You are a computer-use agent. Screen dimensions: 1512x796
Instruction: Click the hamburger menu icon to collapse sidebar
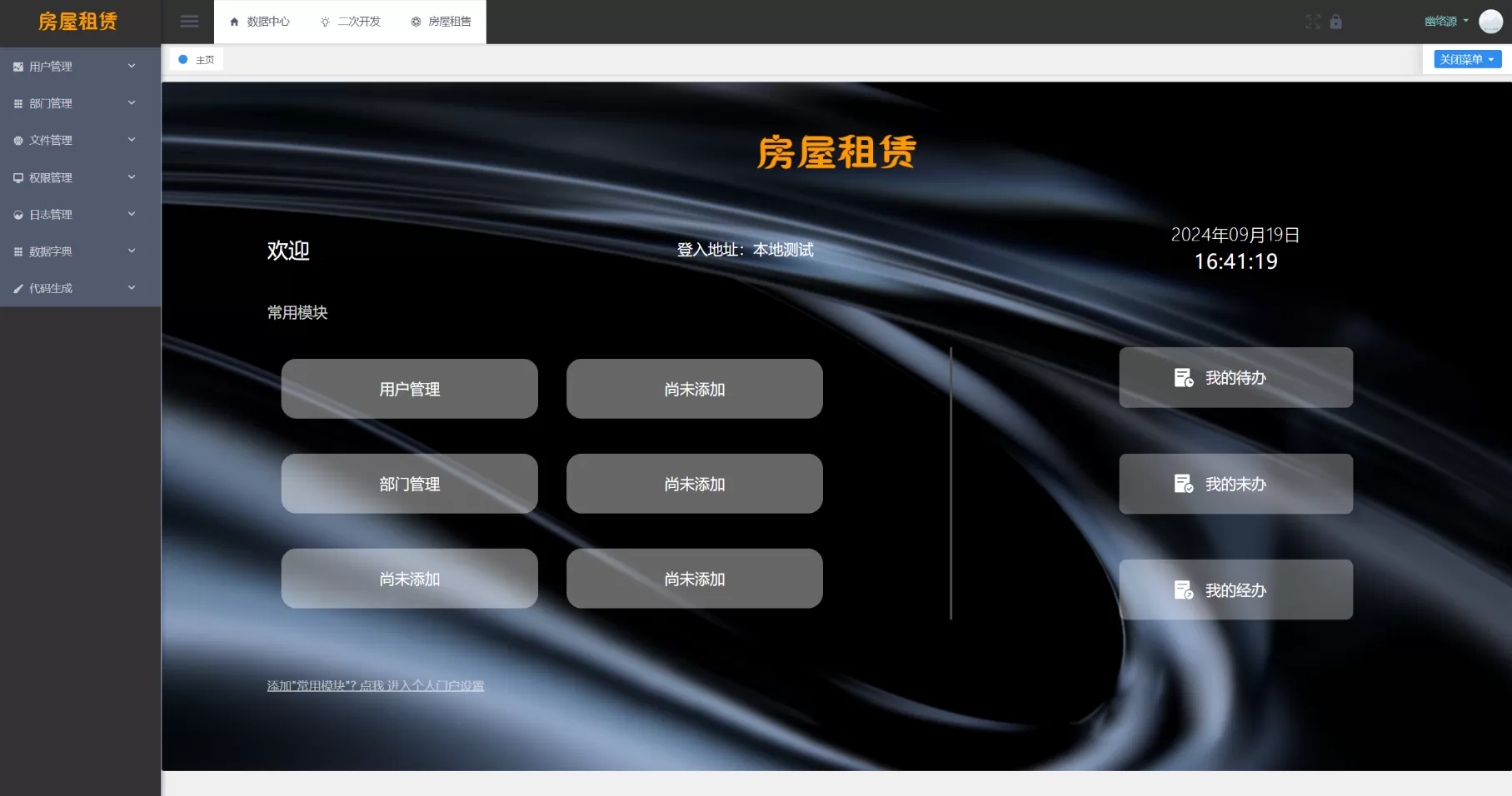tap(189, 21)
